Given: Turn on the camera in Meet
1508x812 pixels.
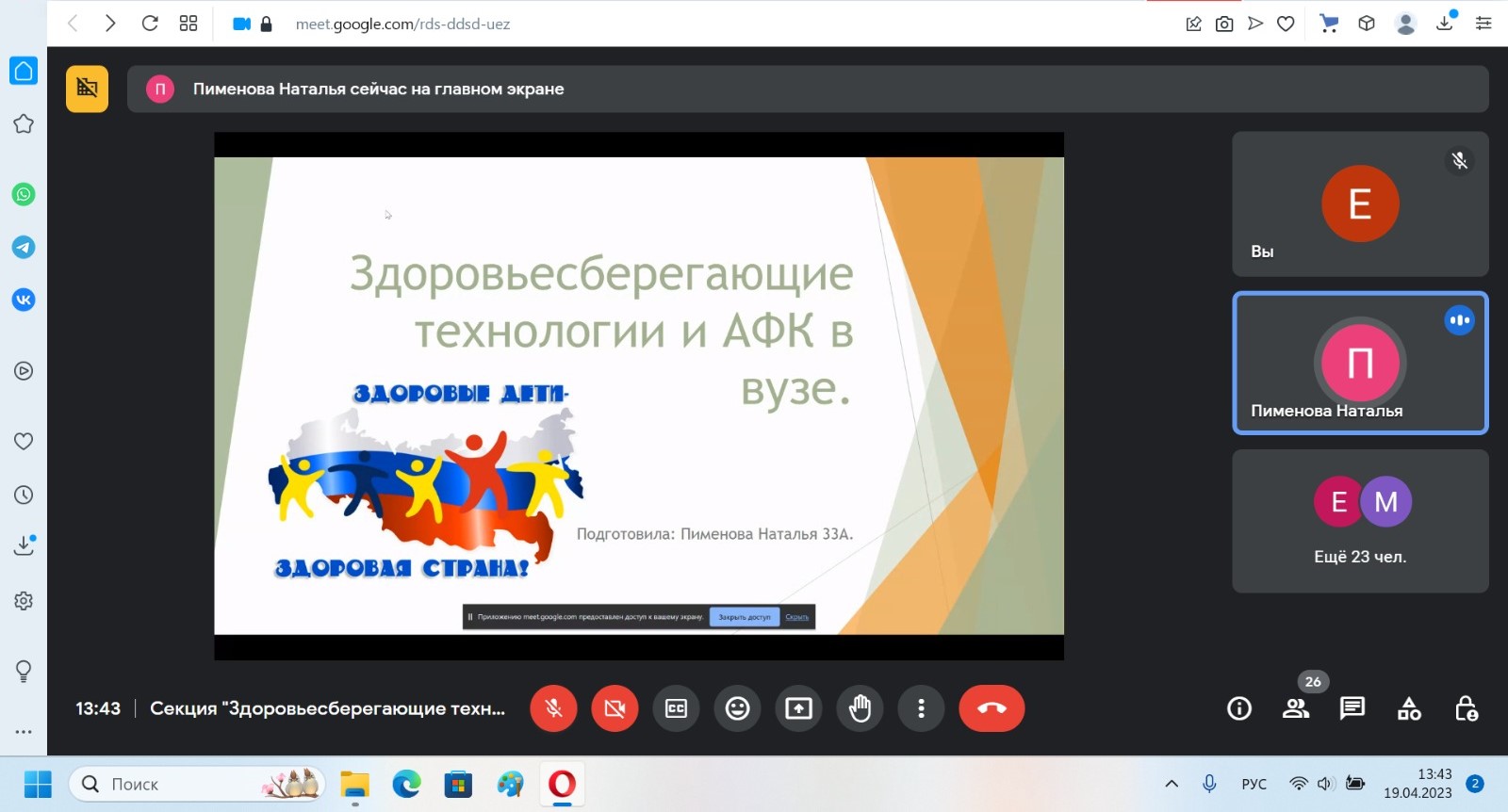Looking at the screenshot, I should (615, 708).
